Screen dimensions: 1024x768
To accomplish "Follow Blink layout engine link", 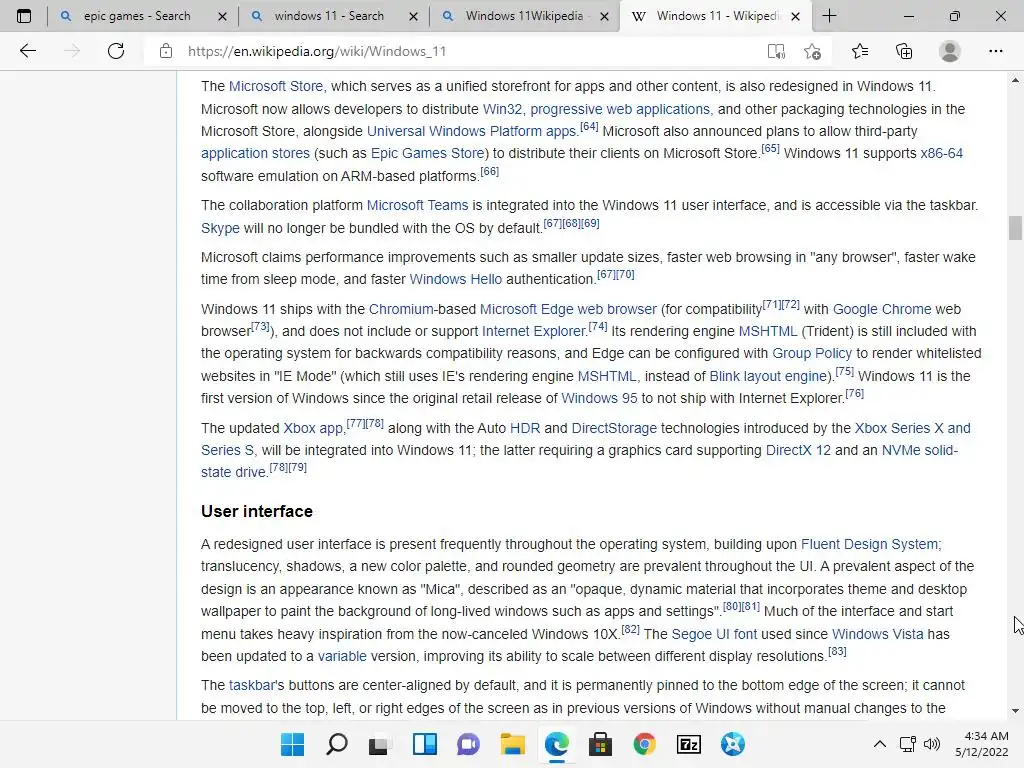I will click(768, 376).
